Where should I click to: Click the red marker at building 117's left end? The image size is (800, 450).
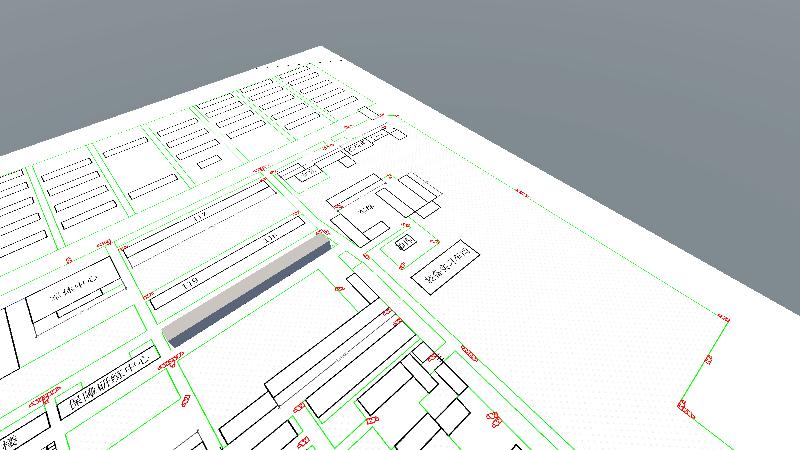pos(121,246)
